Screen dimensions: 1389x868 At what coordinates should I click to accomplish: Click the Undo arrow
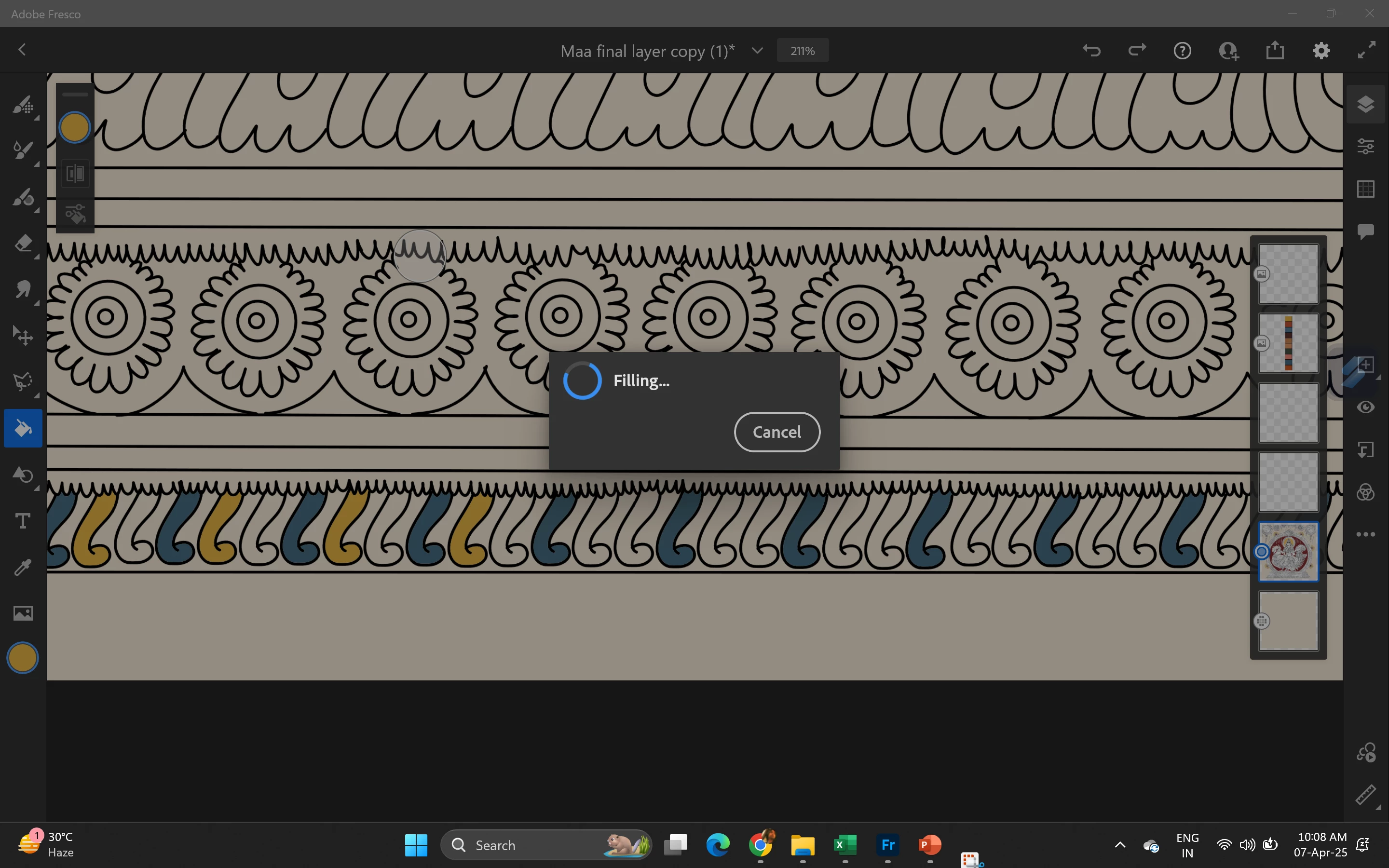(1091, 51)
